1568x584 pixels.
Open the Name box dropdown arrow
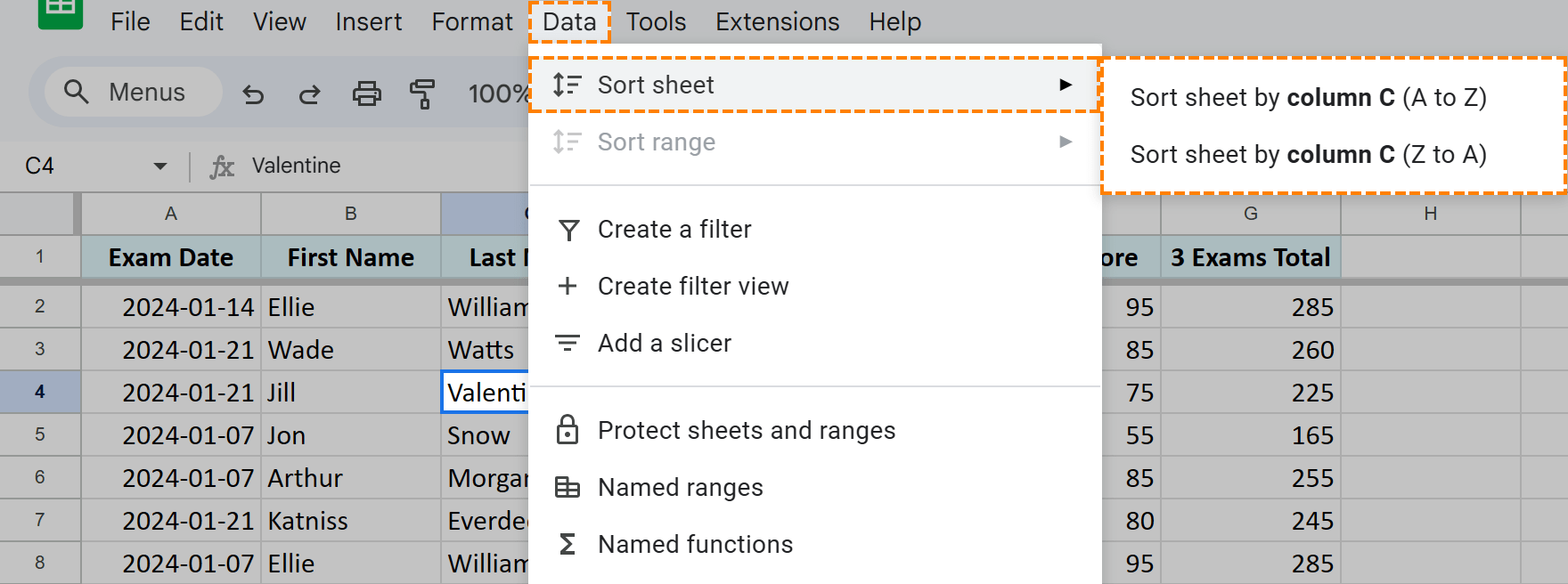point(160,166)
